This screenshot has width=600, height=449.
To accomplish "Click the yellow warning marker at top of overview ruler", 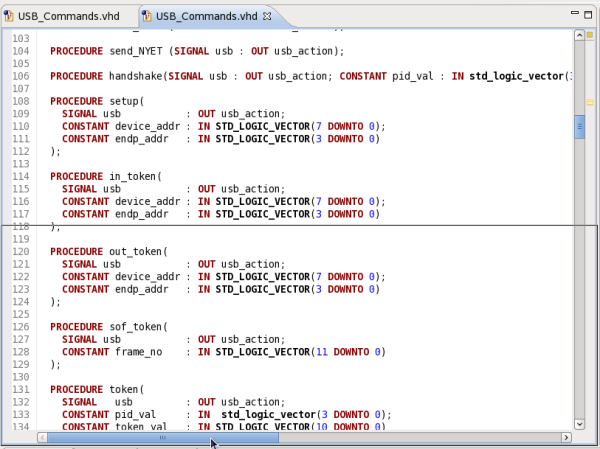I will [x=590, y=35].
